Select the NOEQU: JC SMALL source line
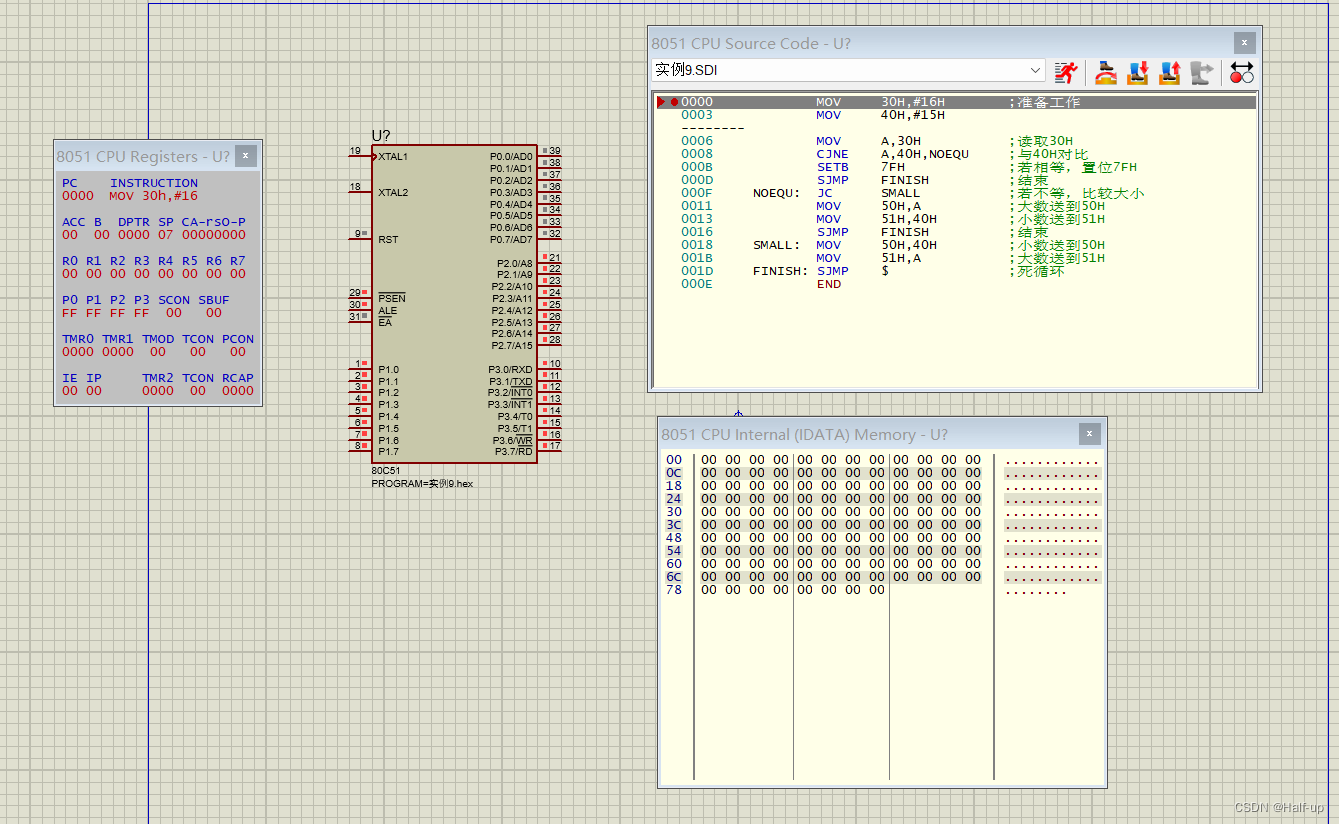 (955, 193)
